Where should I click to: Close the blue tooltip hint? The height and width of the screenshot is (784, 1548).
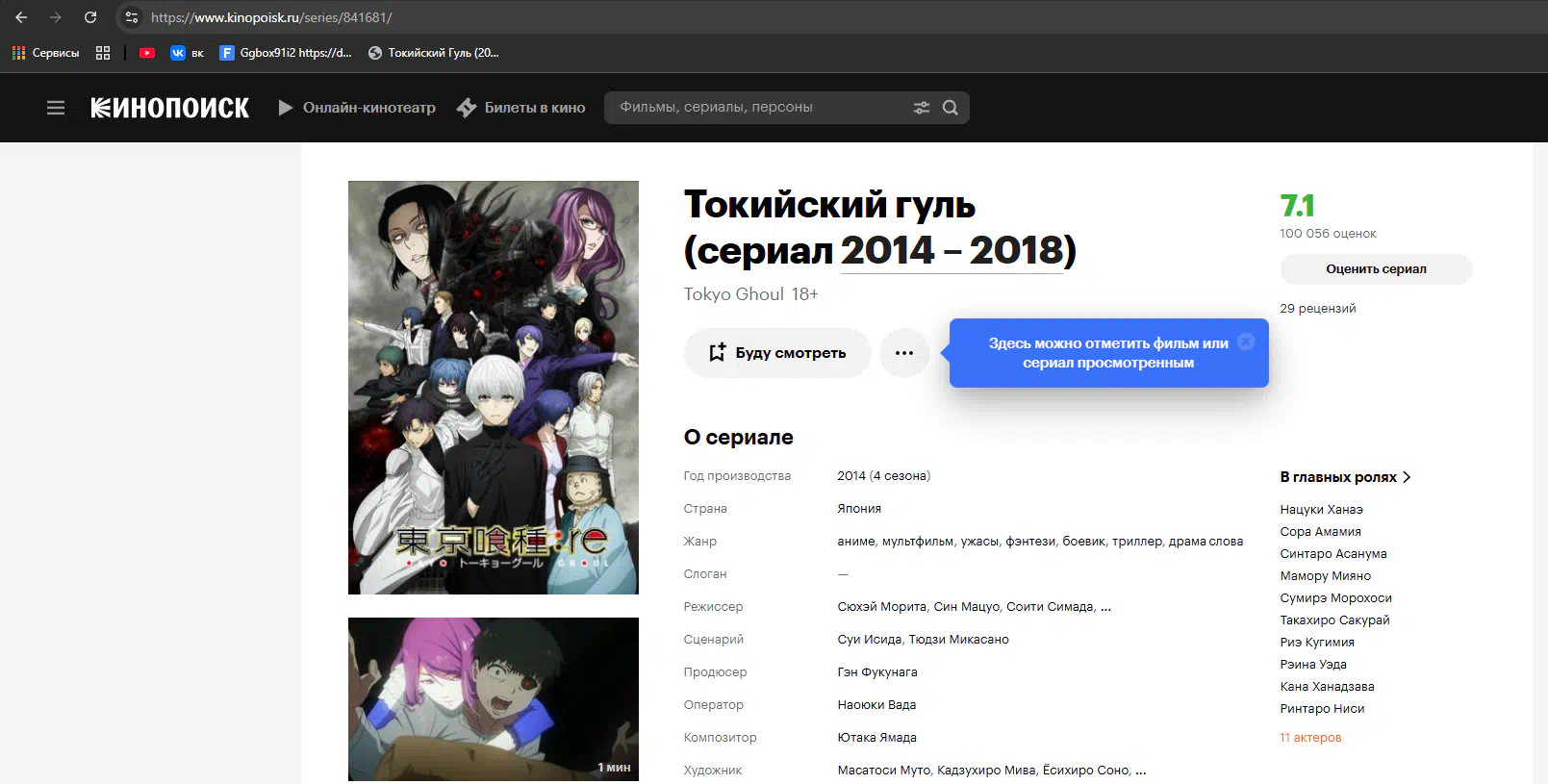(x=1246, y=341)
